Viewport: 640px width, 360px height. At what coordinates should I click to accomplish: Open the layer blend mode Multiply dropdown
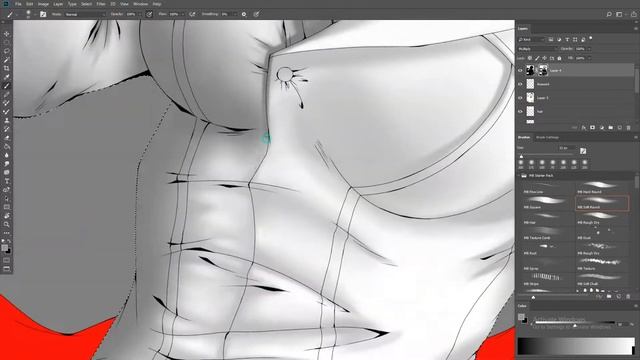537,49
